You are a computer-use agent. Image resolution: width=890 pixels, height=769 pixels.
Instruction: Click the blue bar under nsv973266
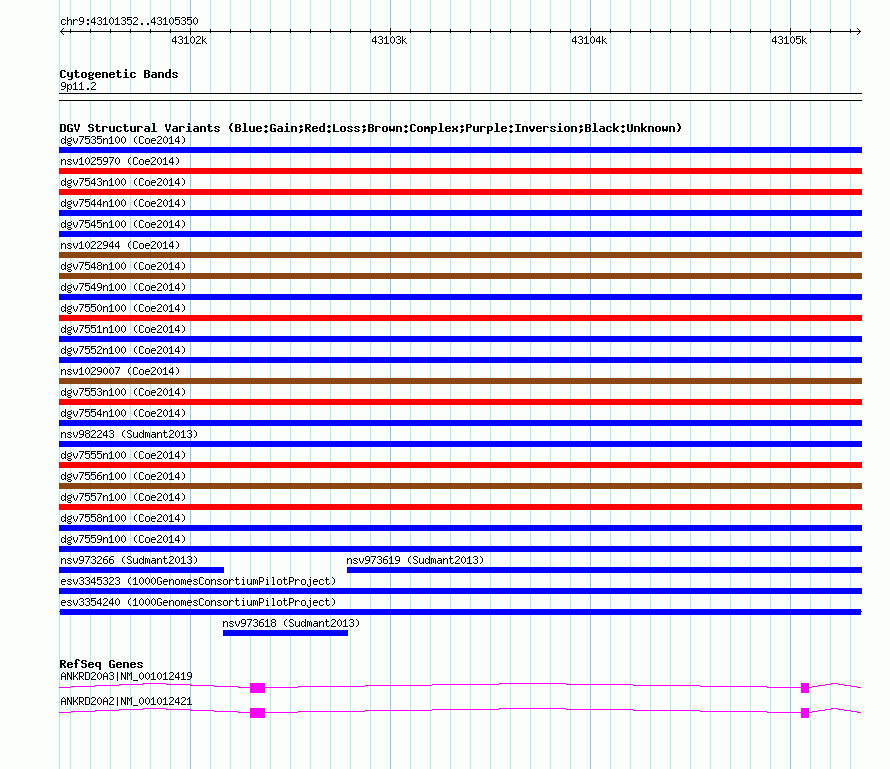pos(141,570)
